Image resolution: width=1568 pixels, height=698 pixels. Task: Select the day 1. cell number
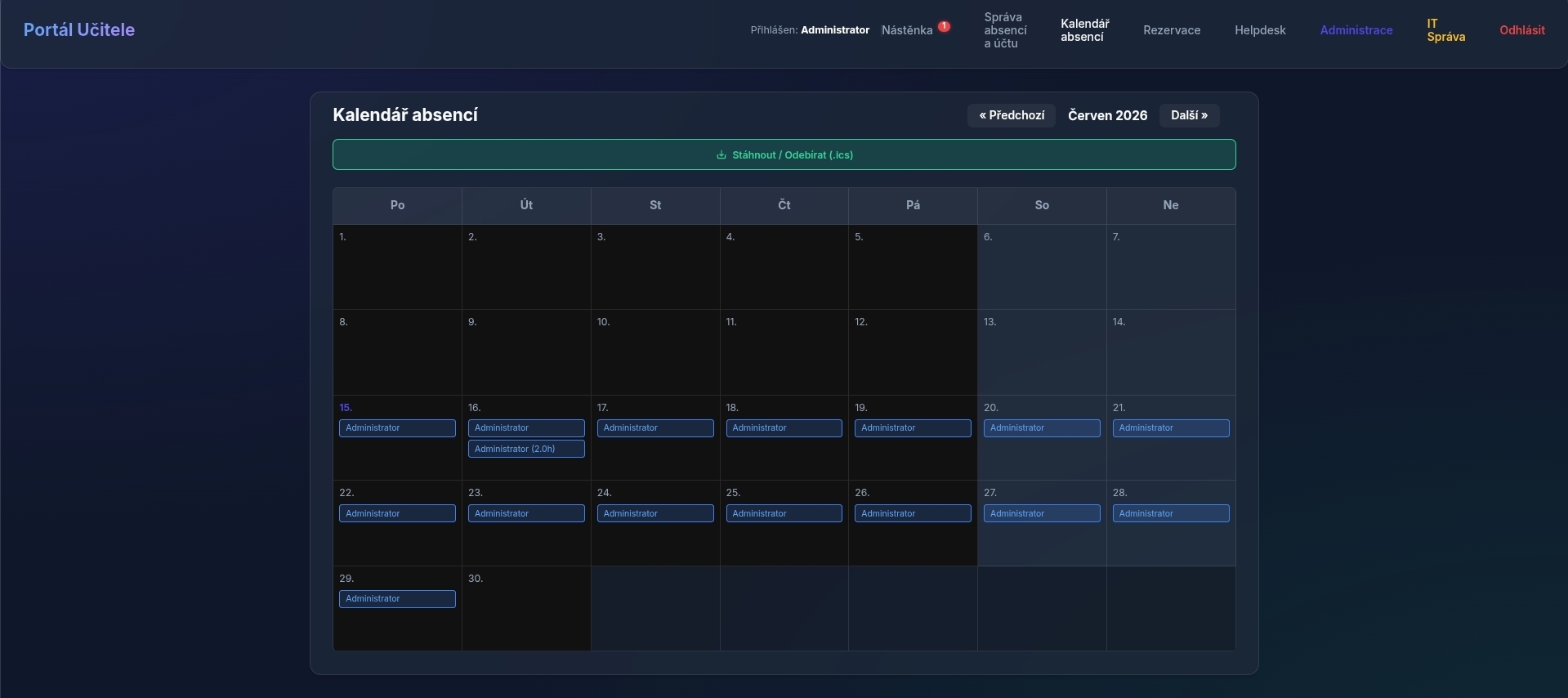click(342, 237)
